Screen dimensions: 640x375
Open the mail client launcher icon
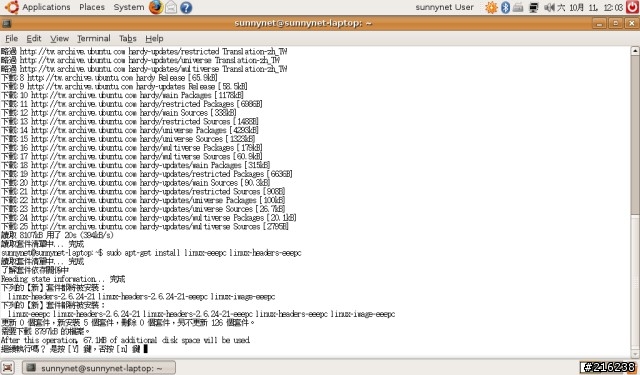(171, 7)
